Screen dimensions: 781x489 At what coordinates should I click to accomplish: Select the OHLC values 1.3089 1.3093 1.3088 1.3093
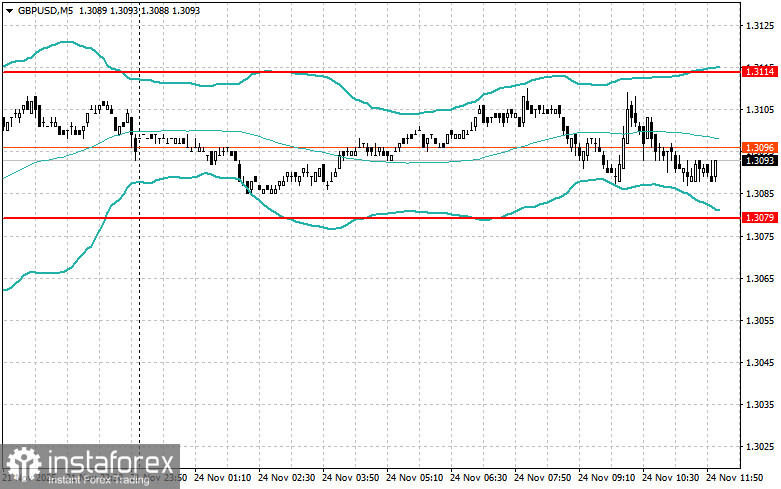click(x=139, y=10)
